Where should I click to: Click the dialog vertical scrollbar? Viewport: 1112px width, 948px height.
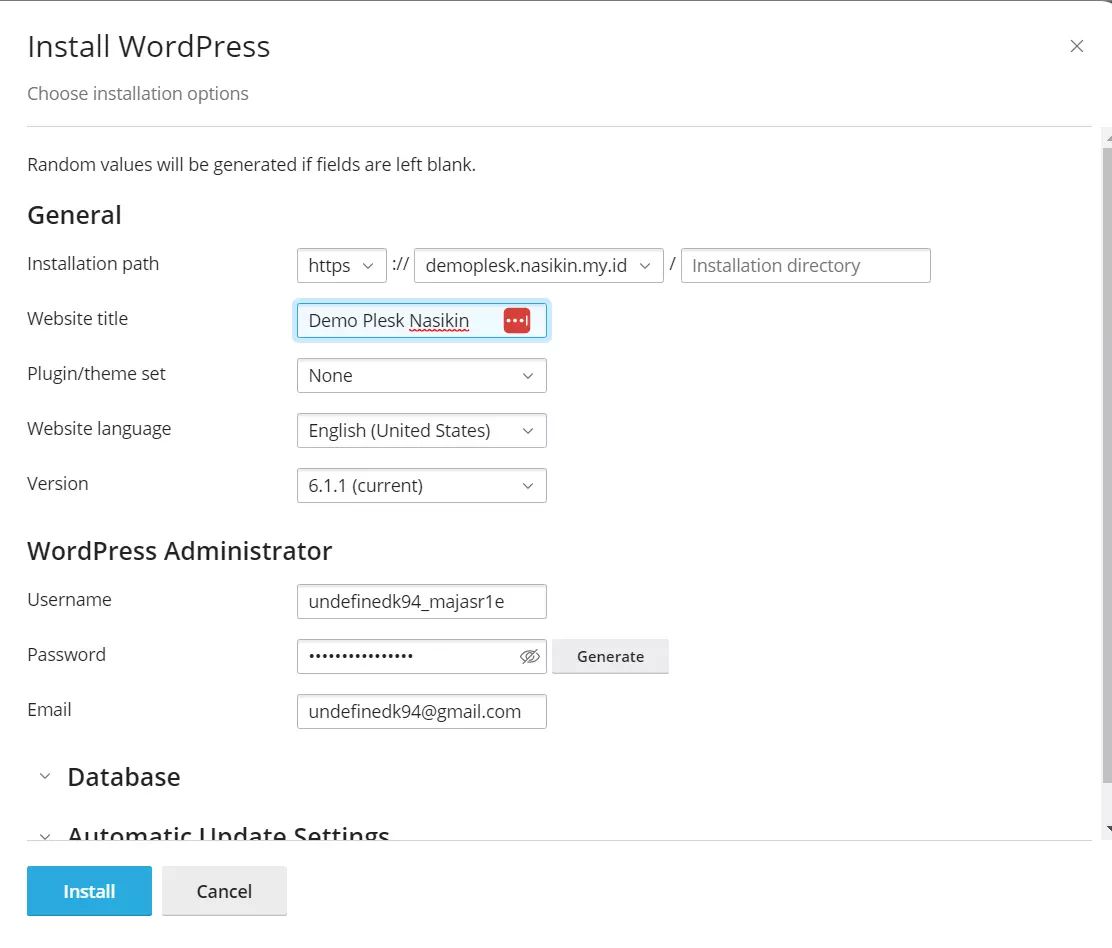(x=1107, y=464)
